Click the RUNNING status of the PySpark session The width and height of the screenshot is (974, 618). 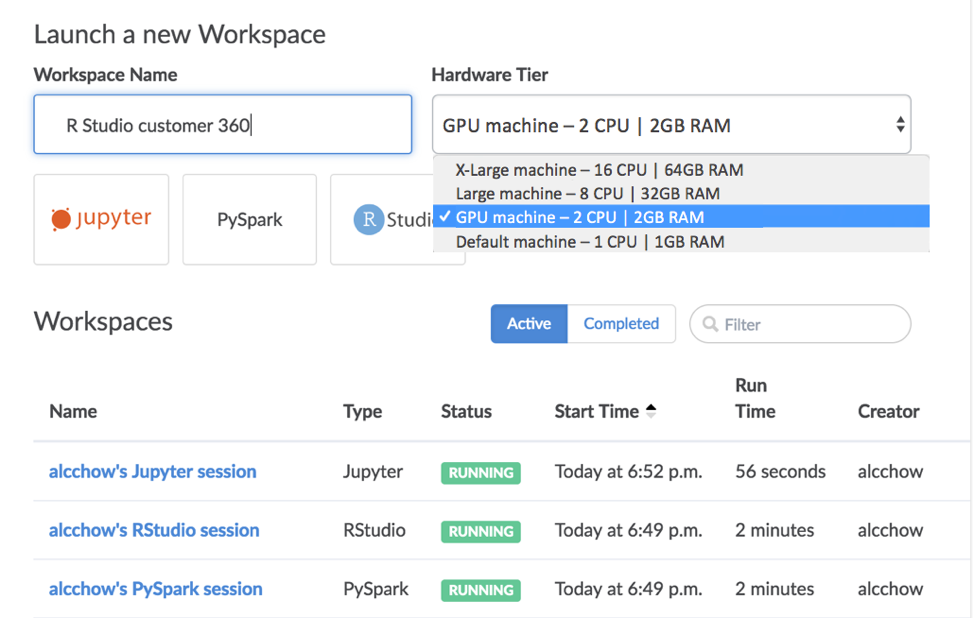click(480, 589)
